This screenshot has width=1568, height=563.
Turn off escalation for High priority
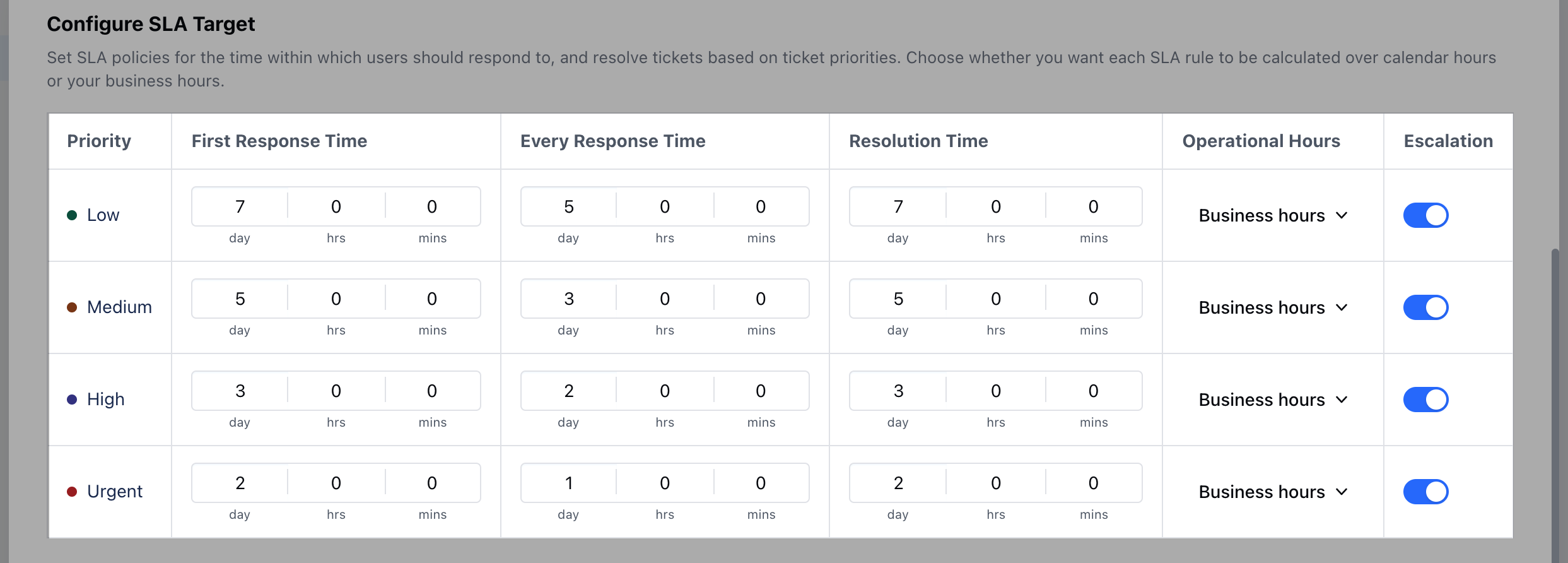click(x=1425, y=400)
